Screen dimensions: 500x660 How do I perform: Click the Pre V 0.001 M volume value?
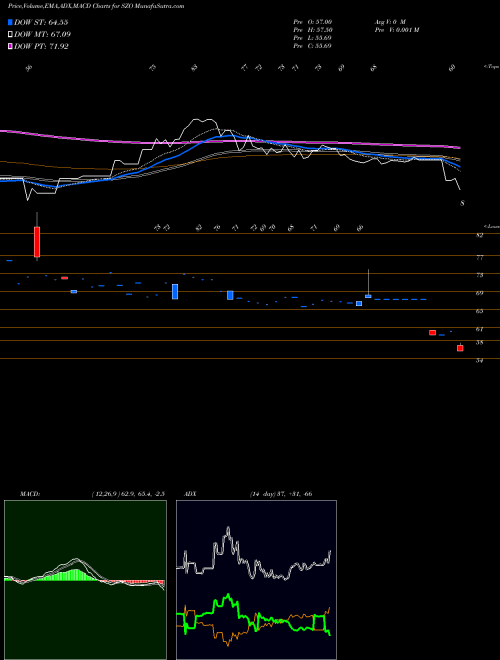[396, 30]
